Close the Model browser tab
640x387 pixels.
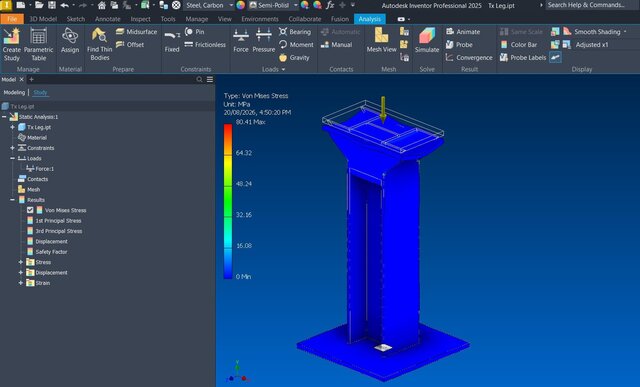[x=22, y=80]
